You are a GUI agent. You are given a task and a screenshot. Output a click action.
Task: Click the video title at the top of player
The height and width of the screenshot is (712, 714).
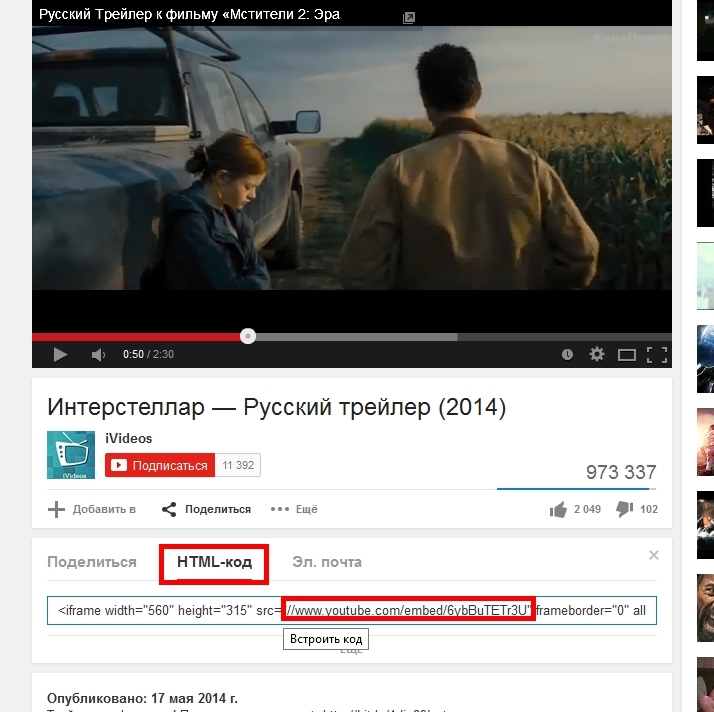click(189, 14)
